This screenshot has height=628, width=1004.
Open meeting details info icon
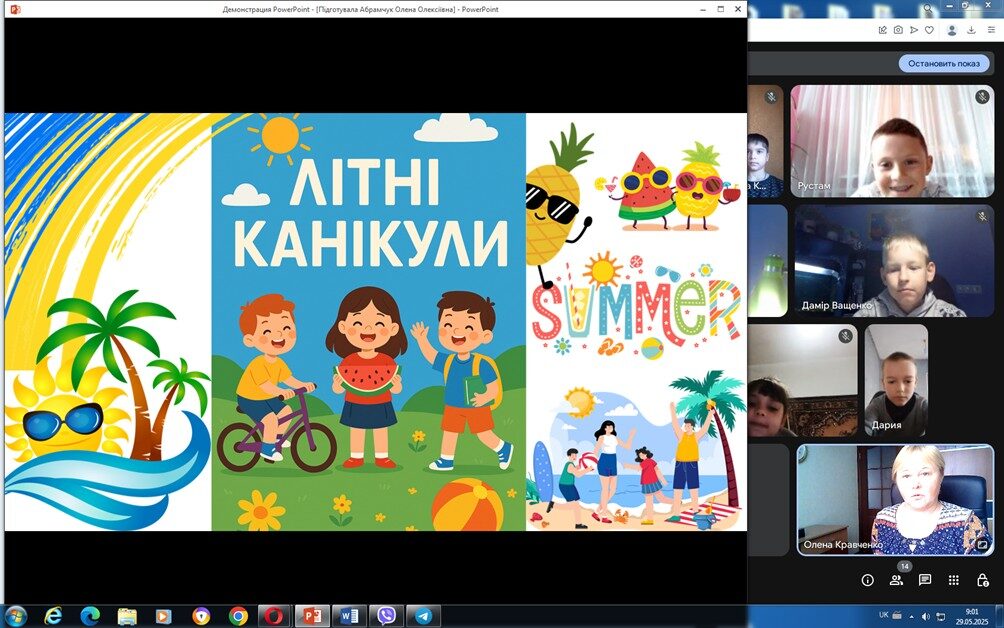868,580
